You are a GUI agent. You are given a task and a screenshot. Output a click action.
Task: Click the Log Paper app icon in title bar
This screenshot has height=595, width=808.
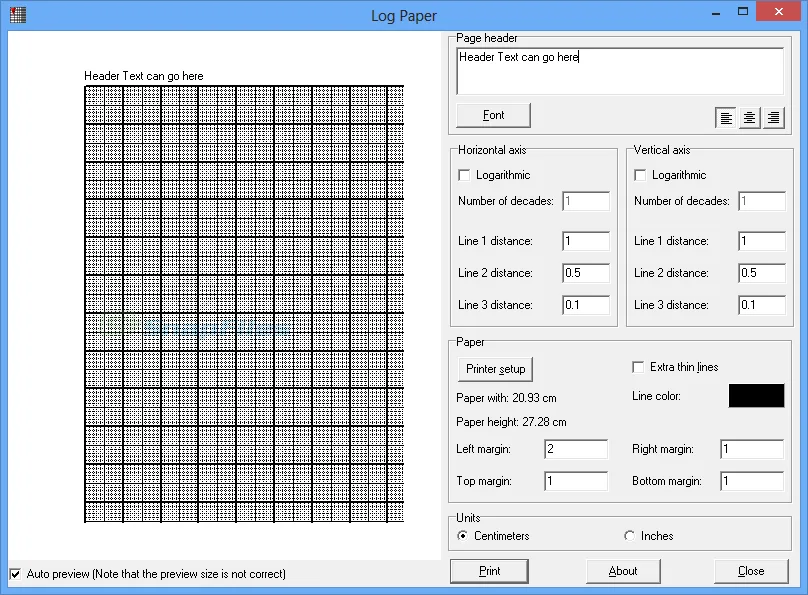pos(18,15)
